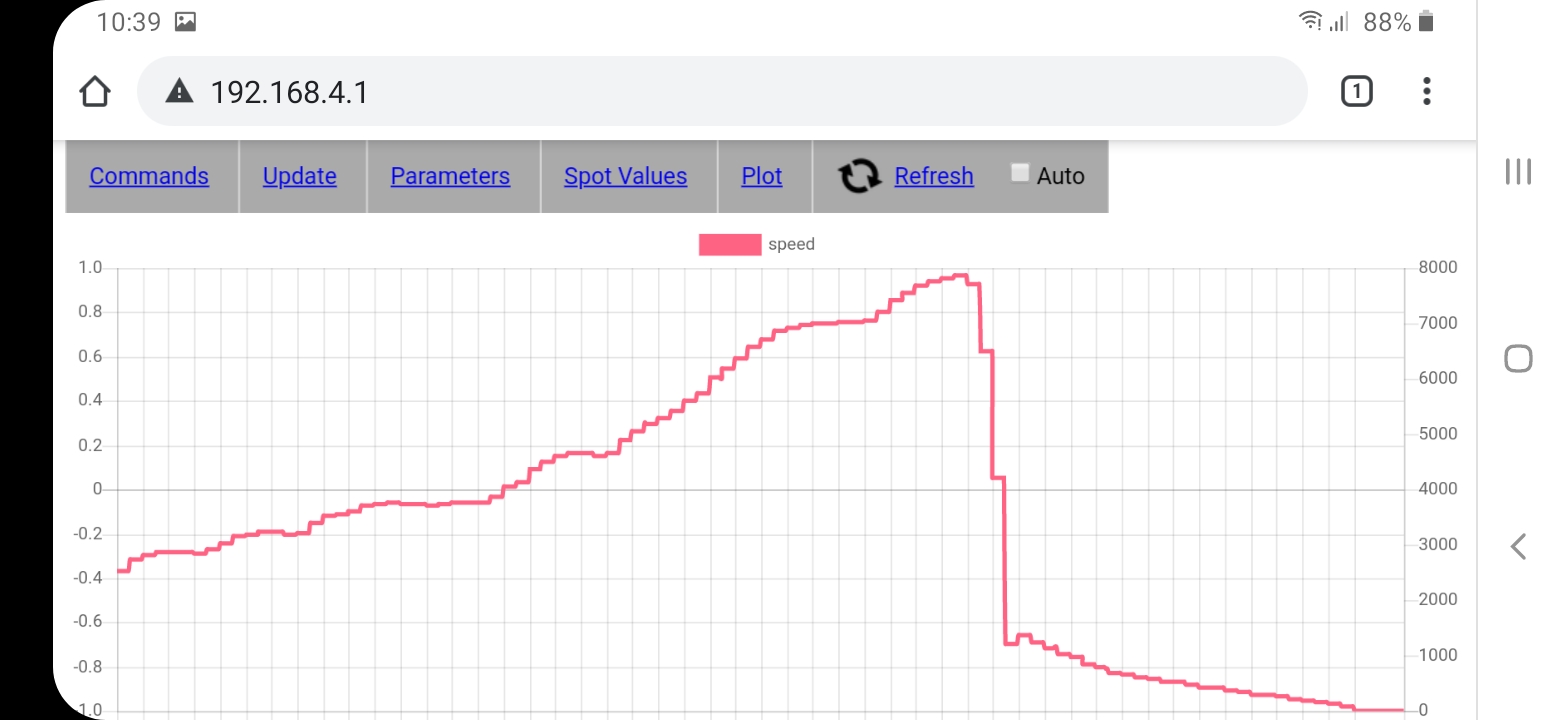Tap the Android back arrow button
The height and width of the screenshot is (720, 1560).
click(x=1518, y=546)
